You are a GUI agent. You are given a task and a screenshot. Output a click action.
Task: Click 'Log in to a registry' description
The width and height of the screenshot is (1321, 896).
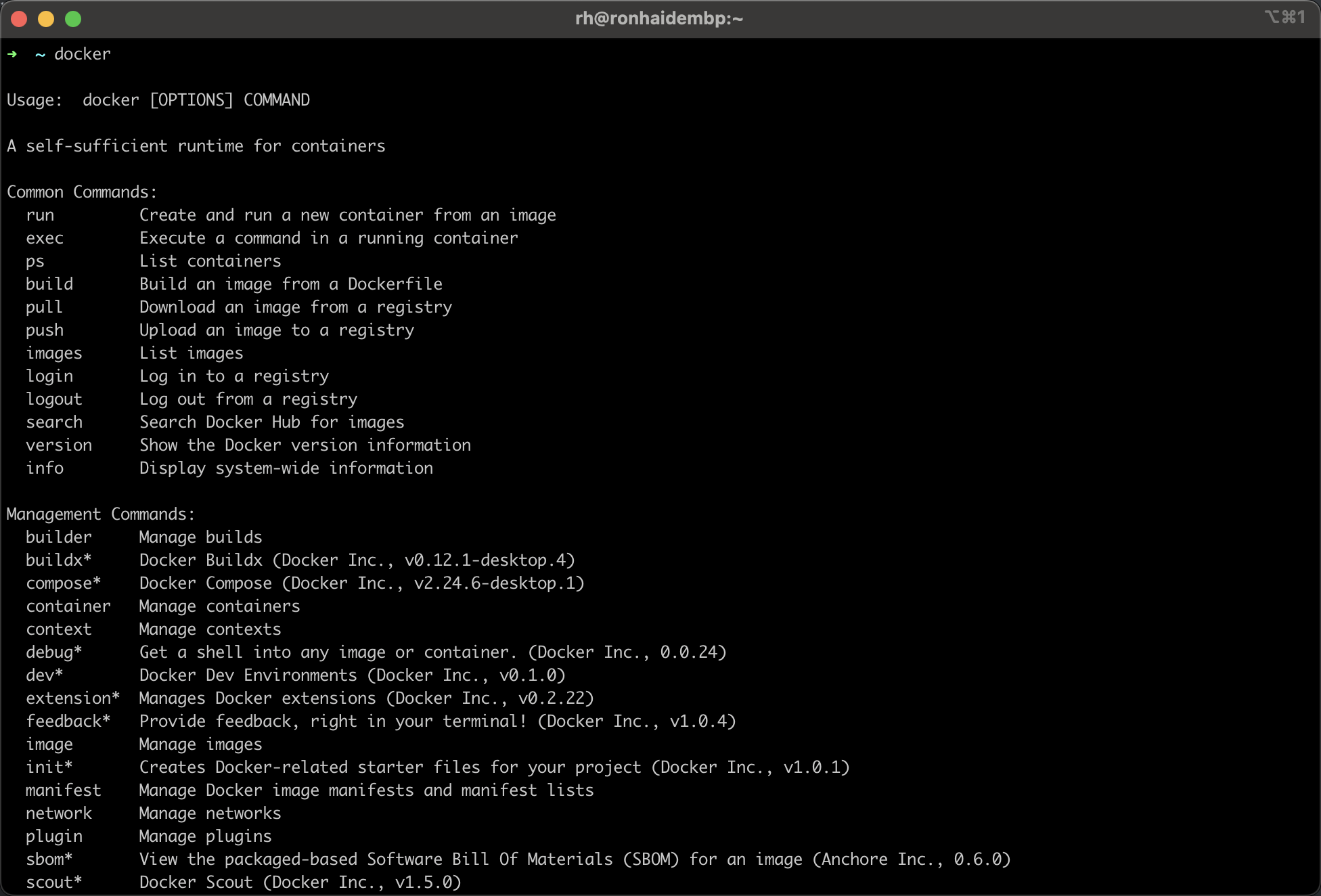point(234,376)
